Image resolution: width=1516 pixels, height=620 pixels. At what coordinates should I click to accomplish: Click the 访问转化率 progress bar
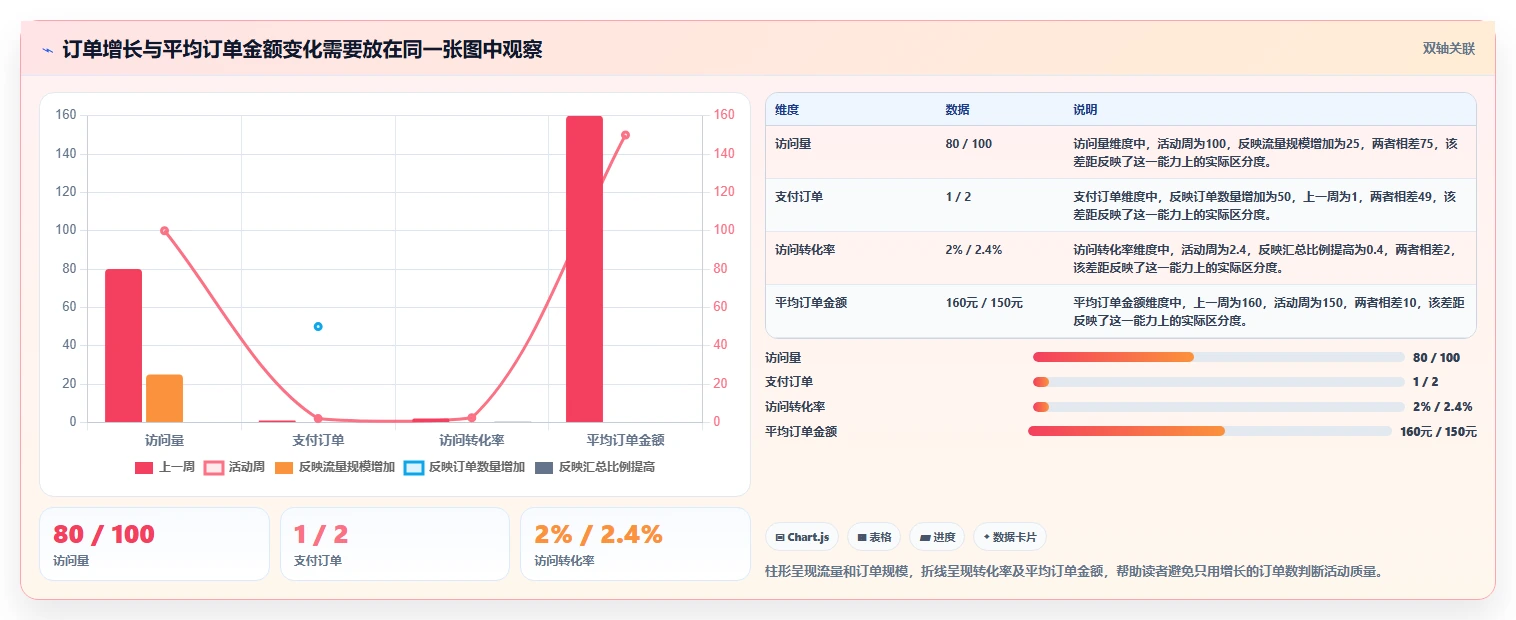point(1219,407)
